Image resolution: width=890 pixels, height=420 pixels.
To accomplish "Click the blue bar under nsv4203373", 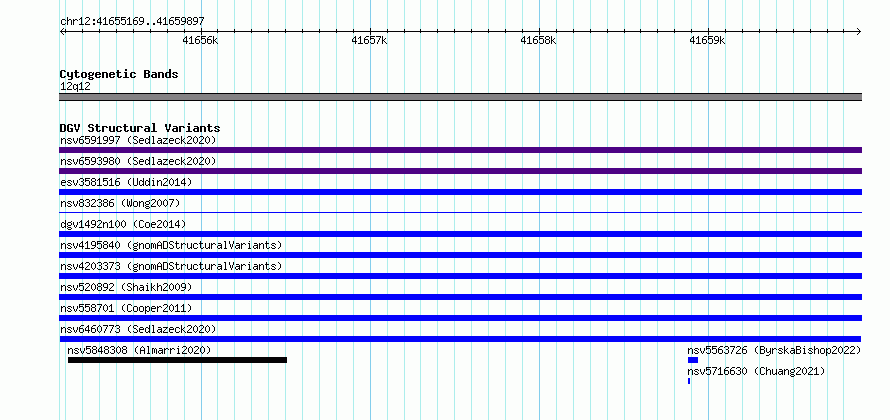I will (460, 276).
